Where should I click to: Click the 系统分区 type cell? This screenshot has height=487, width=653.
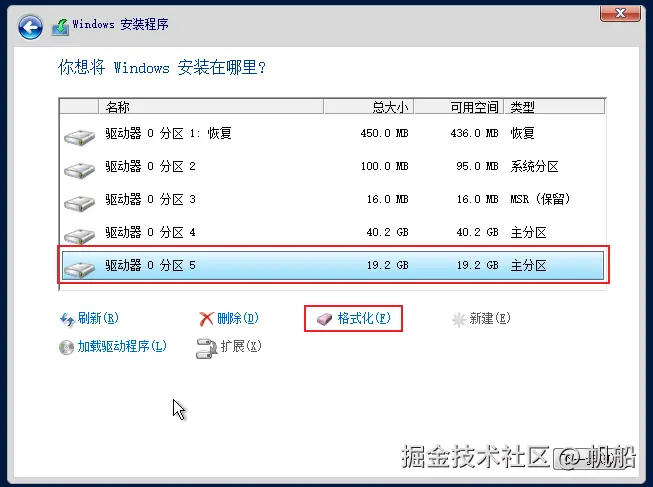click(534, 167)
